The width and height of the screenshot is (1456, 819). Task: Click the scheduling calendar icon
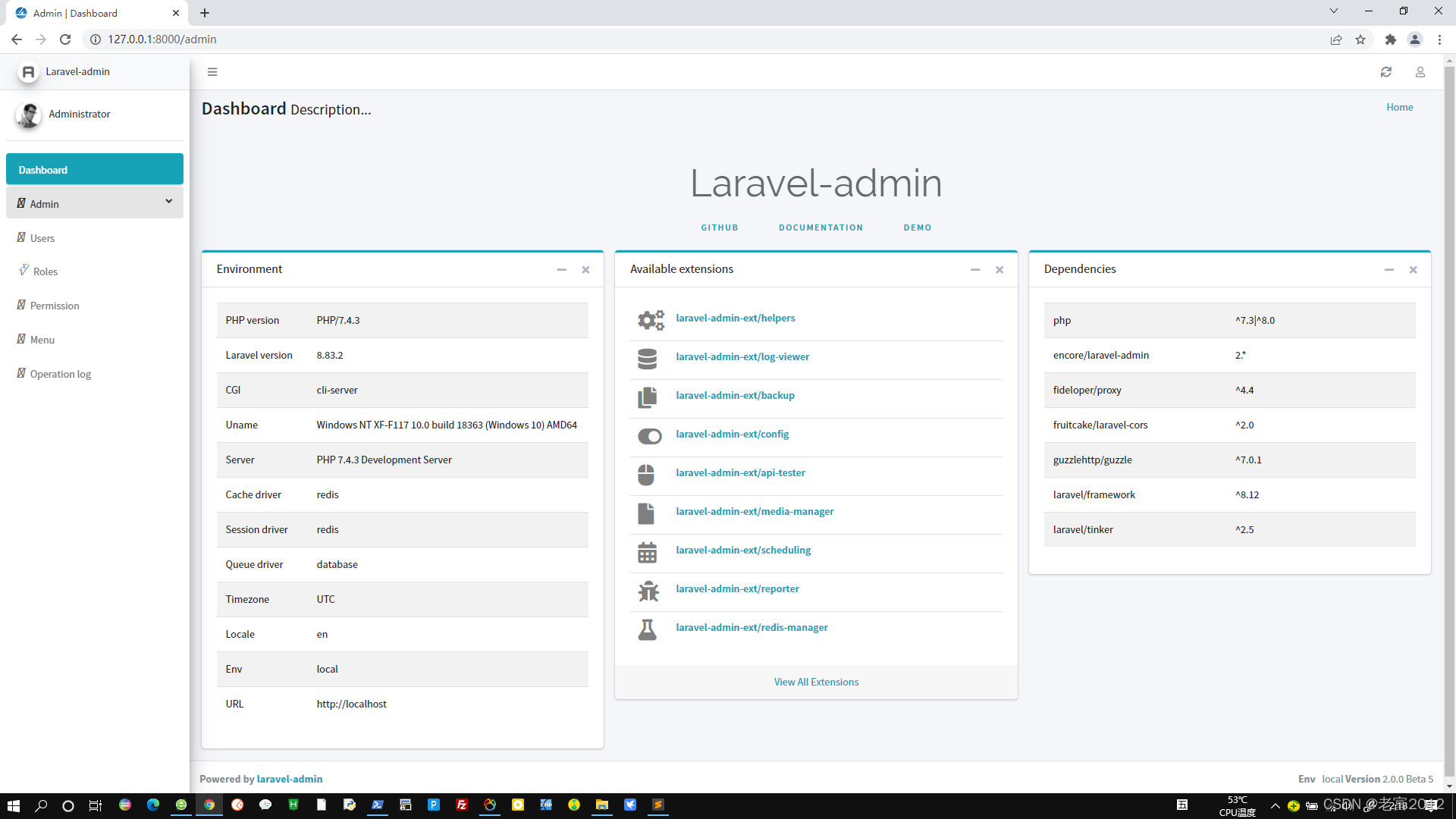pos(648,552)
